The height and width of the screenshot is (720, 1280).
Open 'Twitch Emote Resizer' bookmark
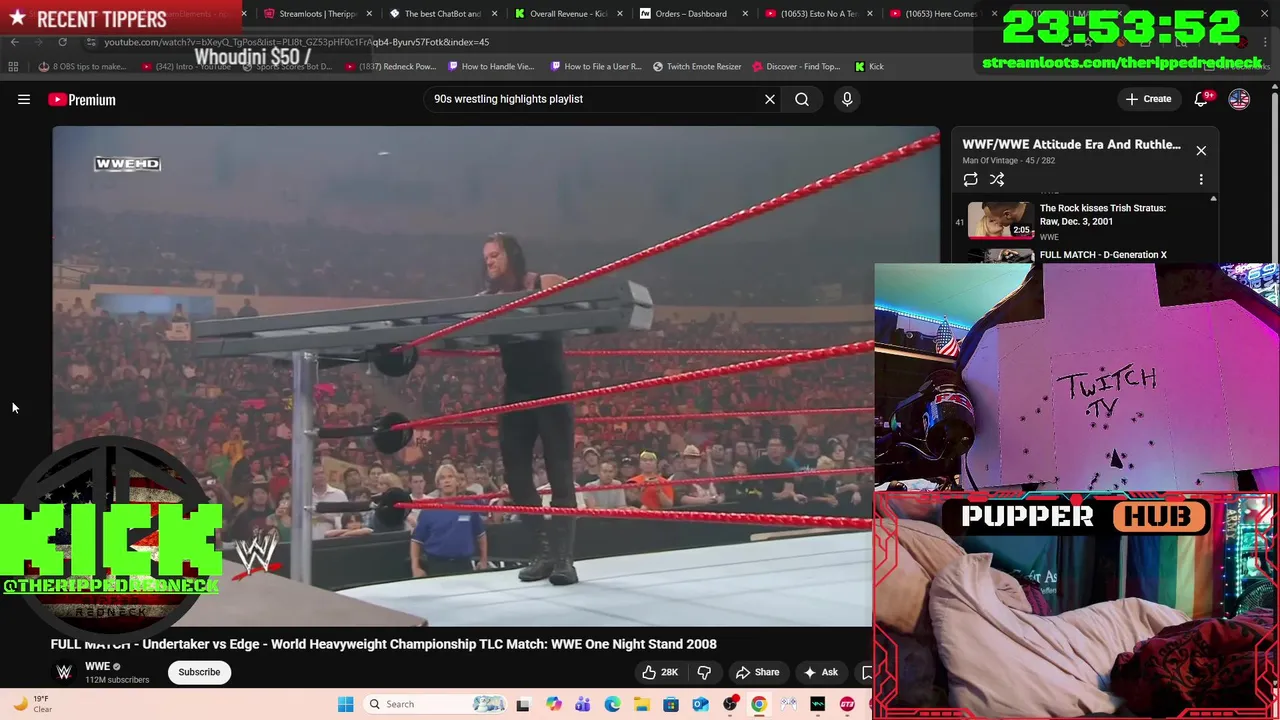tap(697, 67)
